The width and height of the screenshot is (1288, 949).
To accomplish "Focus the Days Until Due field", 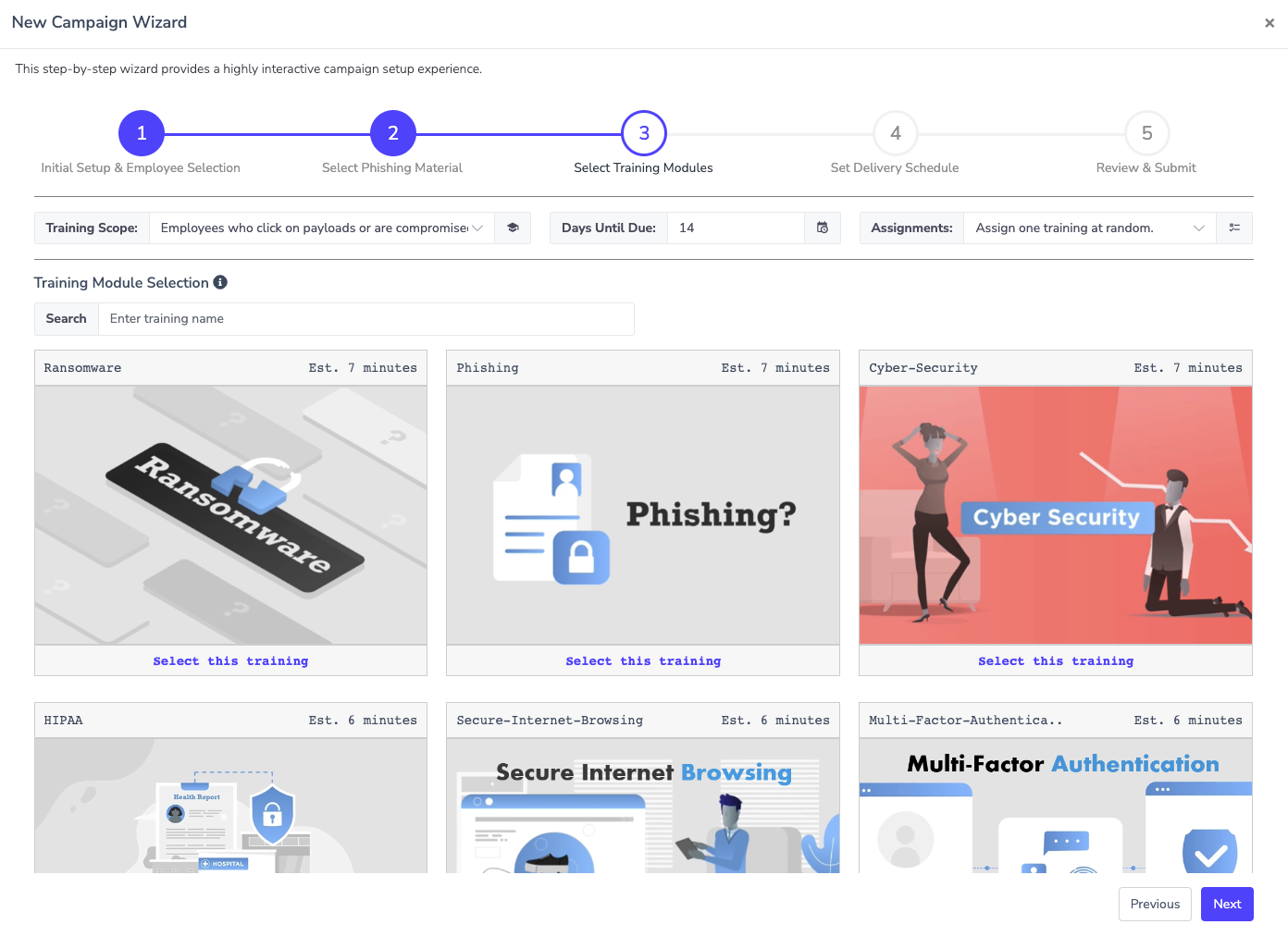I will coord(736,228).
